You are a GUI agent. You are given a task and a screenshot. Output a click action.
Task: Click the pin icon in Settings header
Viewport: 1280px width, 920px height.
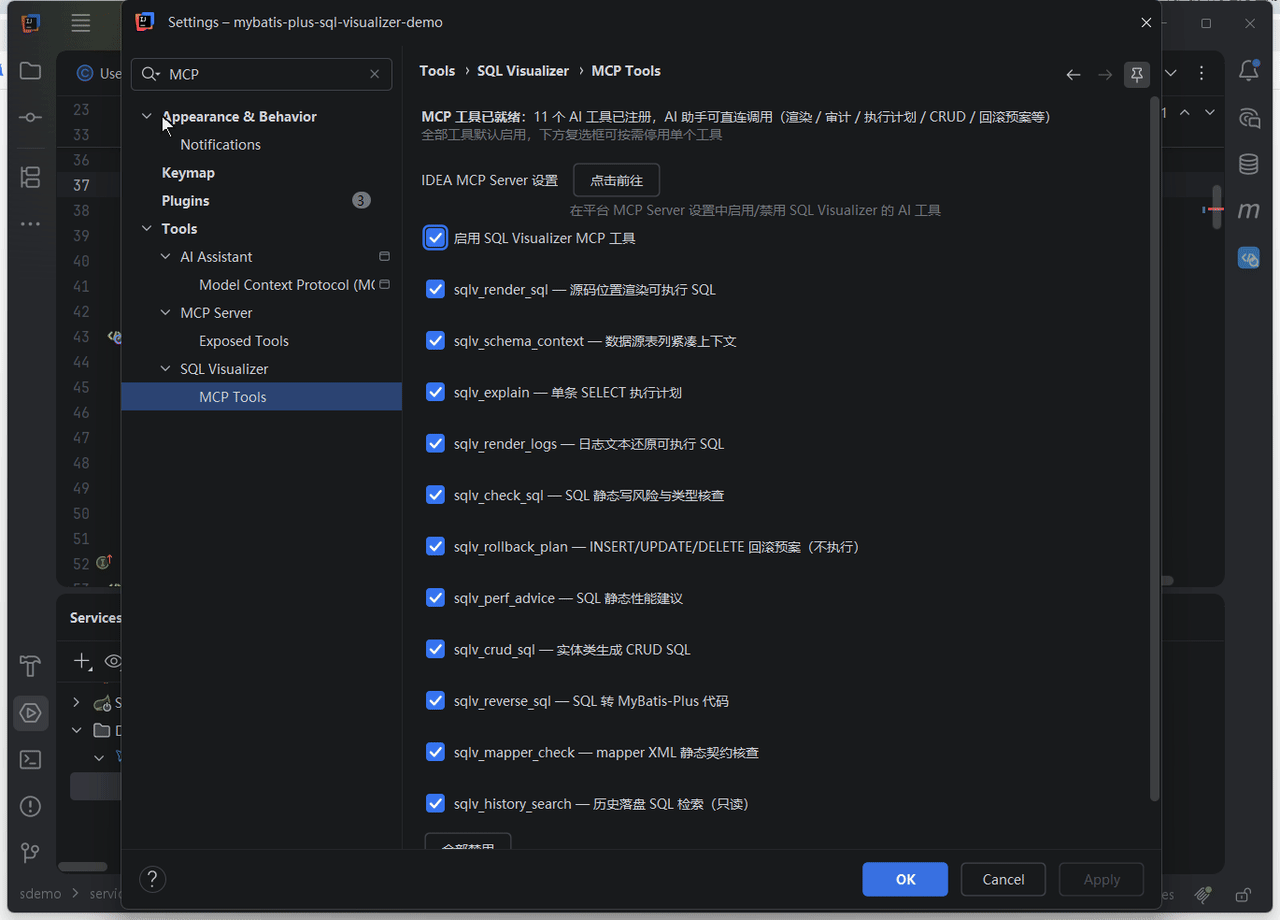[1137, 74]
